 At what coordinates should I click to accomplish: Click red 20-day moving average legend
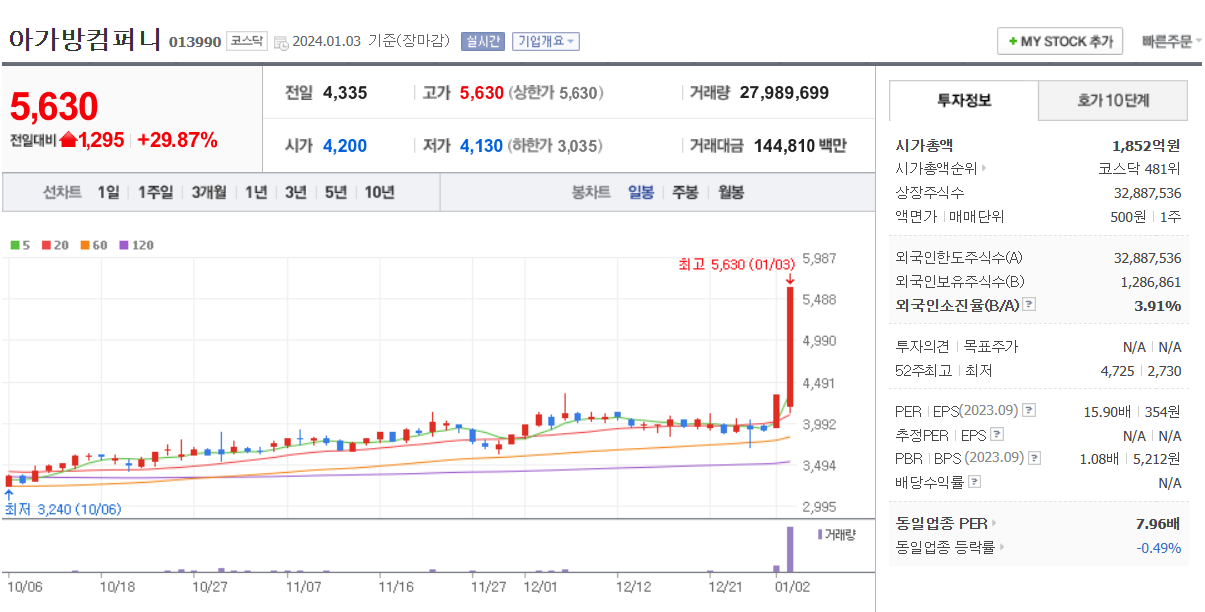pyautogui.click(x=55, y=244)
